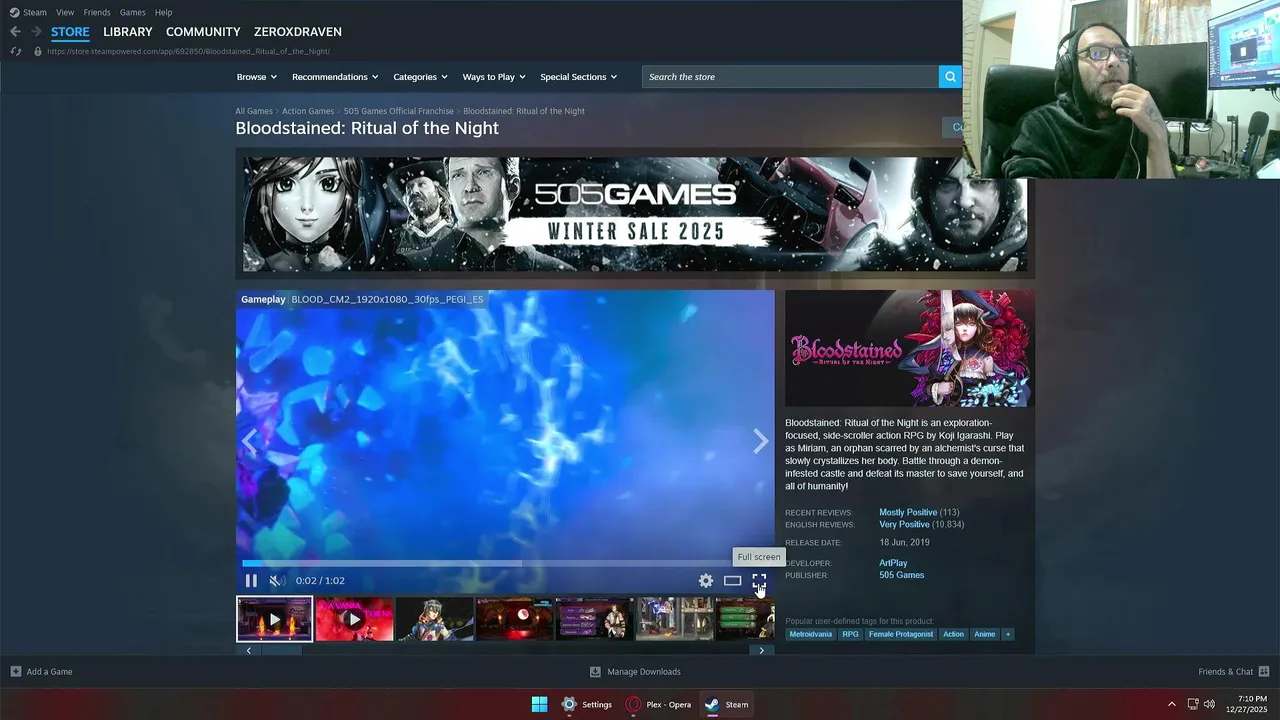Switch to Plex - Opera taskbar app
The height and width of the screenshot is (720, 1280).
pyautogui.click(x=658, y=704)
